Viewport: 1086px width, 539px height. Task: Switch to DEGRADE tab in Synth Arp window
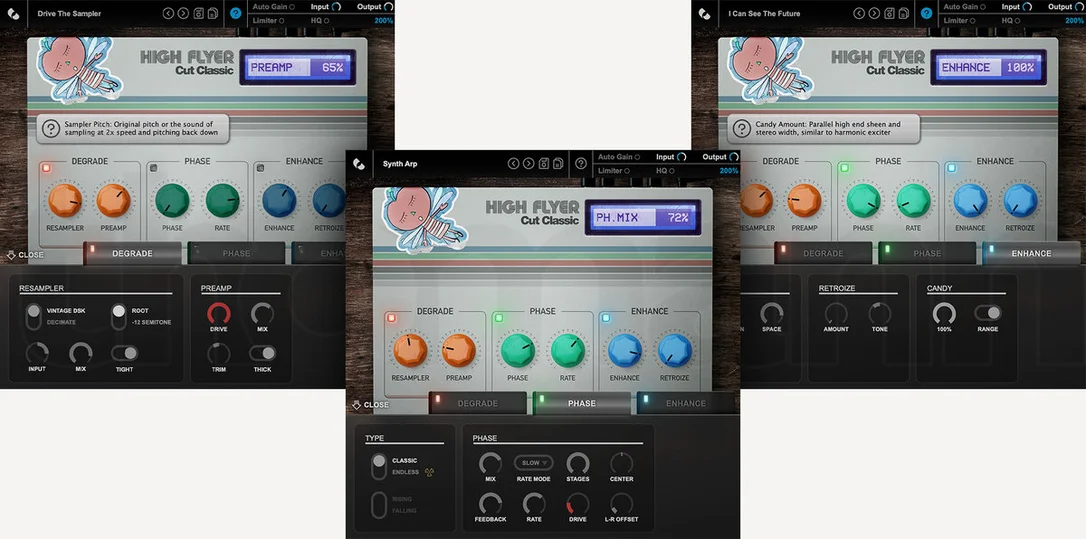[x=478, y=403]
